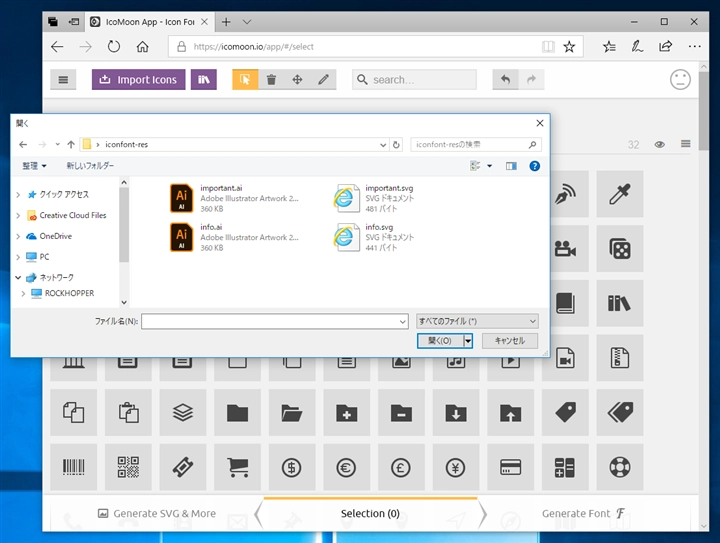Open the file name history dropdown

pos(402,322)
